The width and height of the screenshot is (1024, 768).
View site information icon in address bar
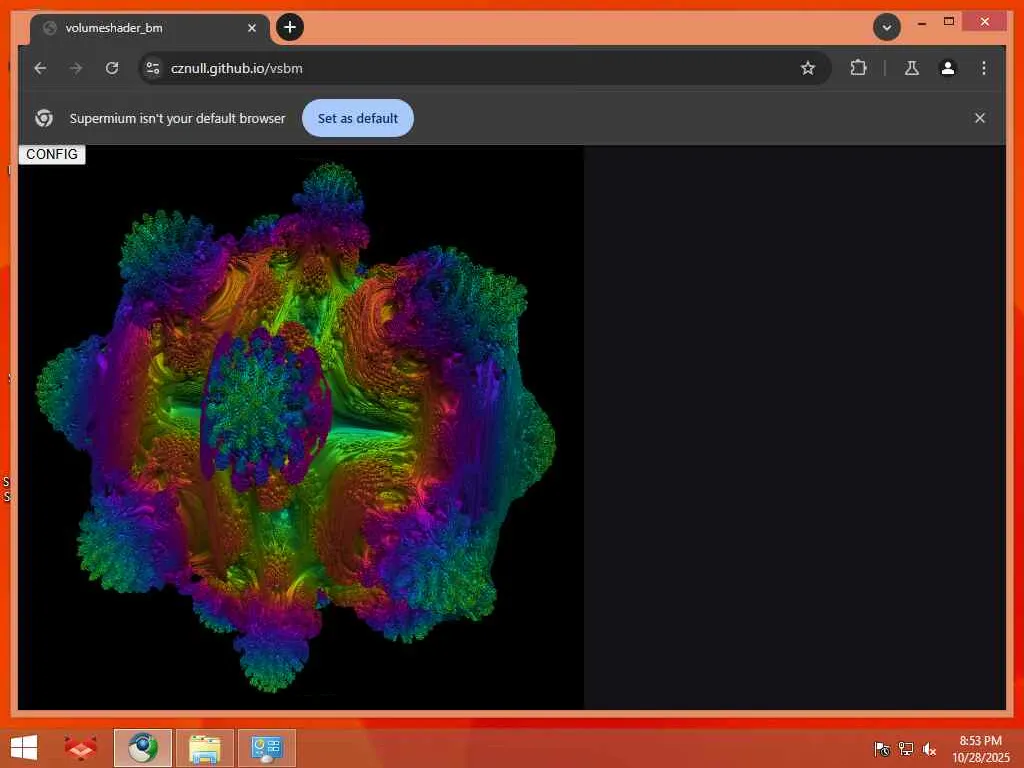(x=153, y=68)
